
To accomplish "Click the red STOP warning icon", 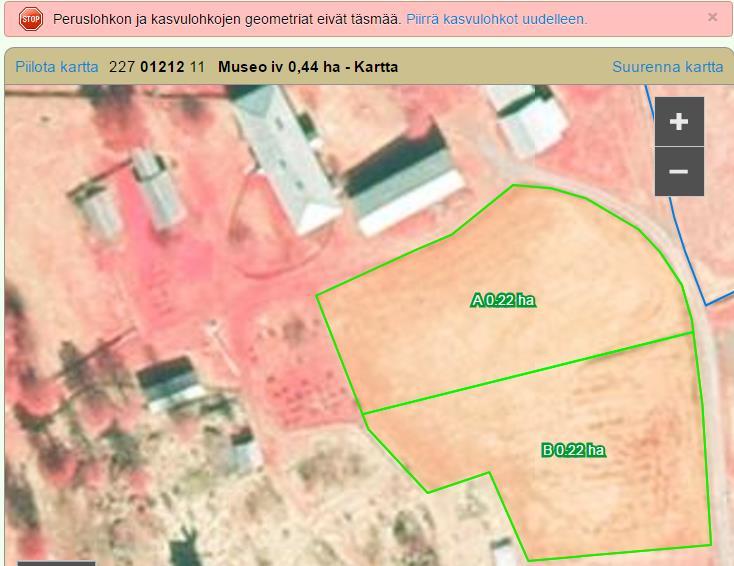I will (x=31, y=19).
